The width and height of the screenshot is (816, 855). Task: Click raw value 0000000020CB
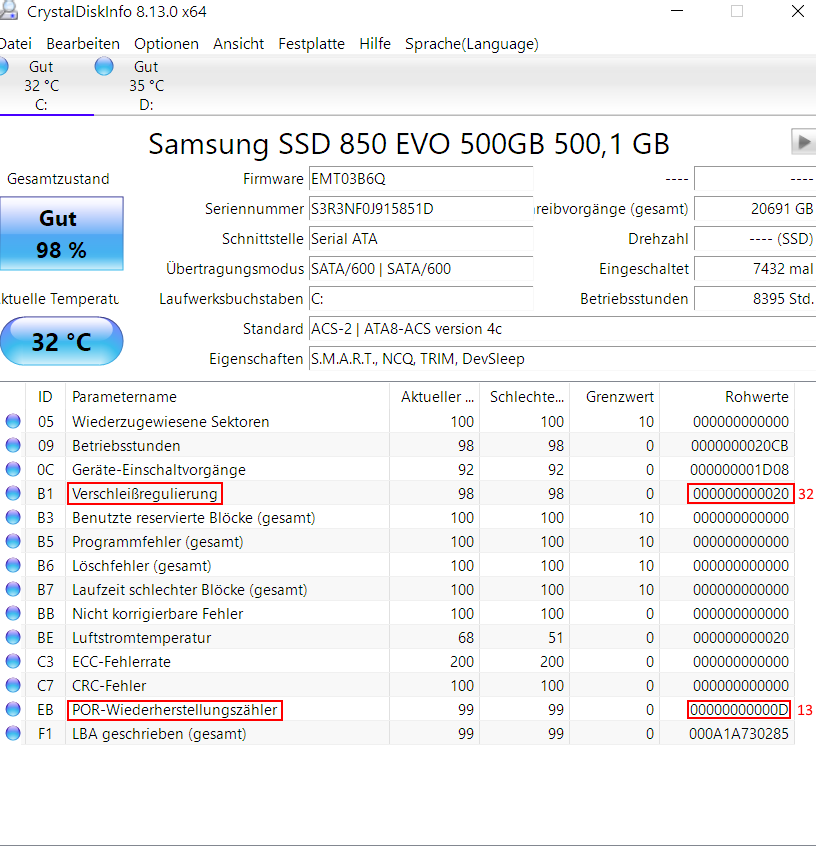(740, 445)
